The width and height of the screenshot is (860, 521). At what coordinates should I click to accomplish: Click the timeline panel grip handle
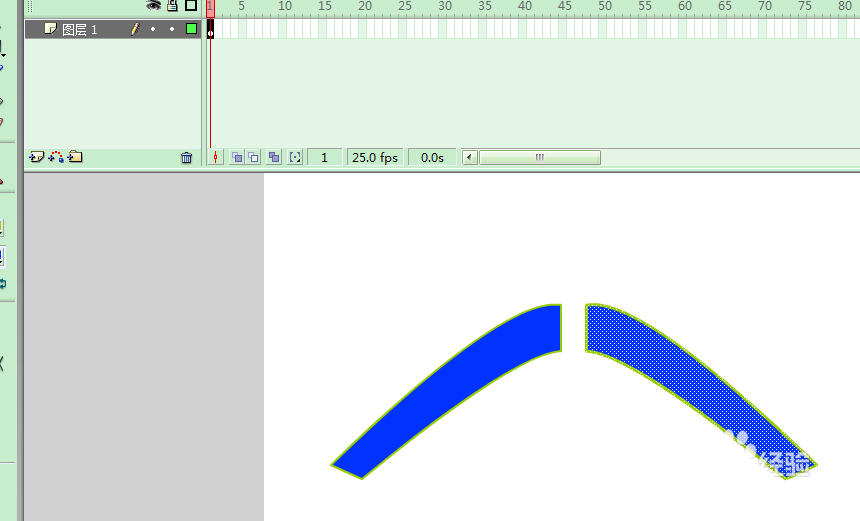[x=30, y=7]
